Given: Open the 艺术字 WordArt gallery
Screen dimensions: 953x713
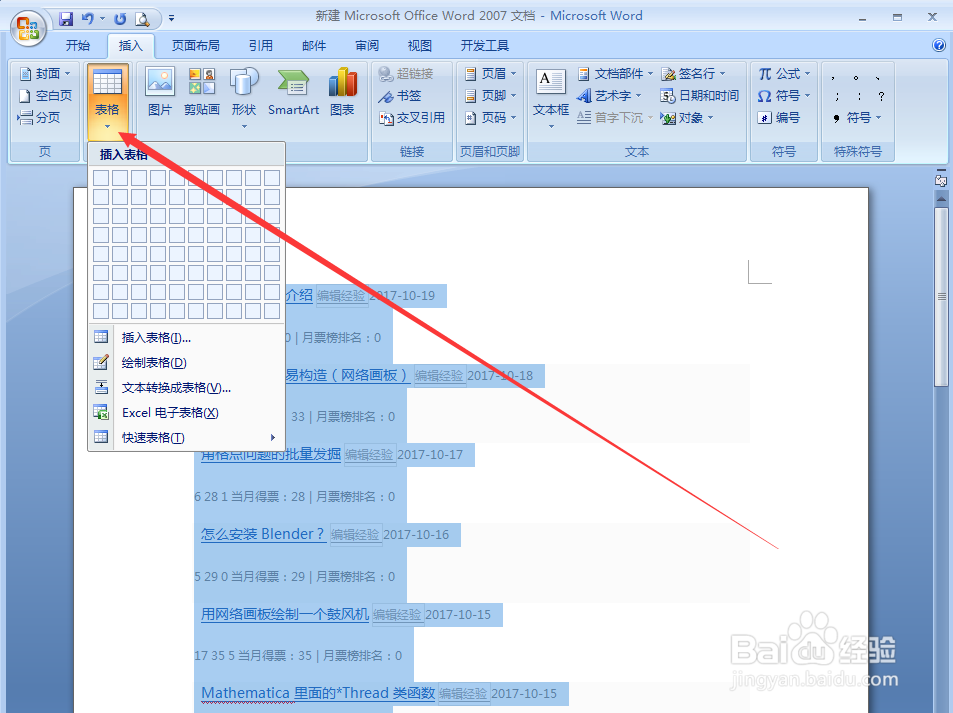Looking at the screenshot, I should (x=609, y=95).
